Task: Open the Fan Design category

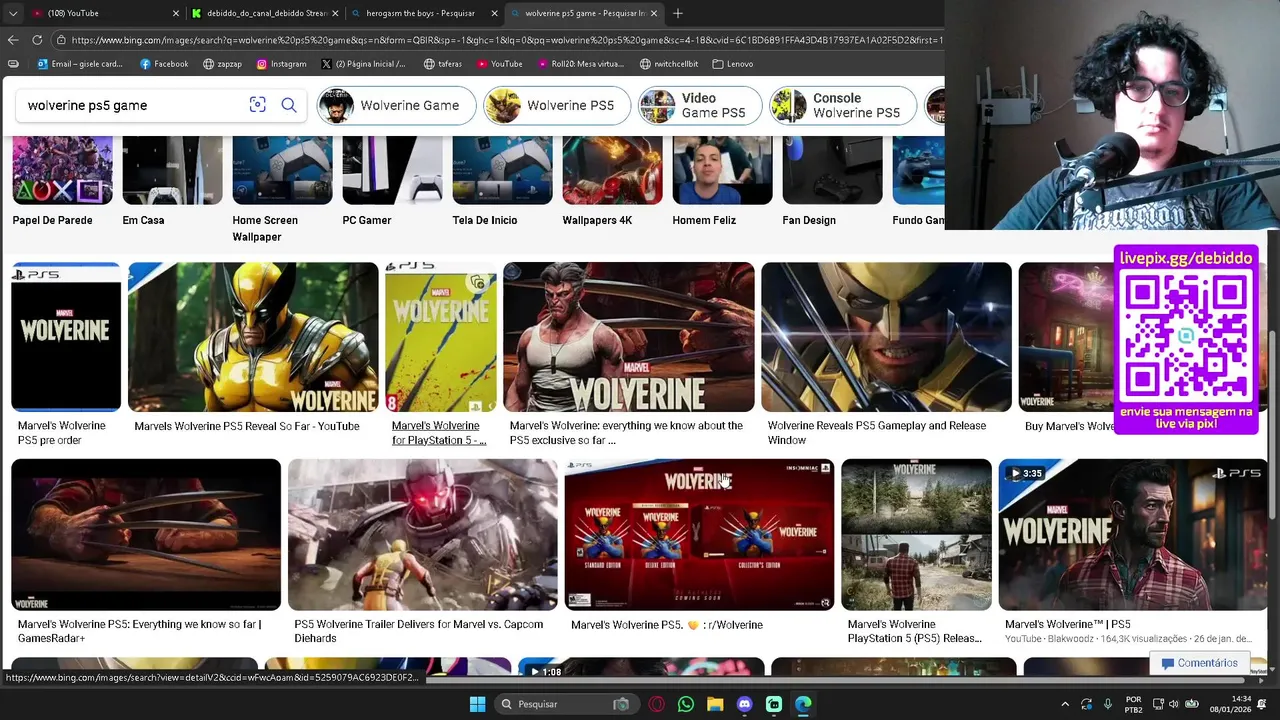Action: pos(832,180)
